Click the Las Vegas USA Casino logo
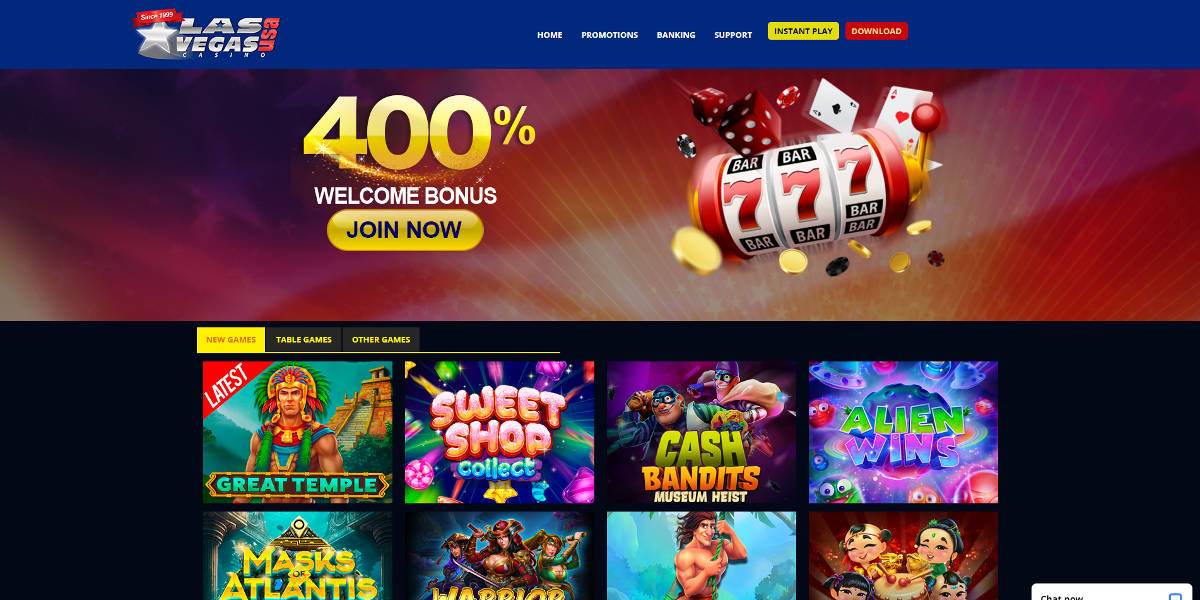This screenshot has height=600, width=1200. pyautogui.click(x=208, y=34)
